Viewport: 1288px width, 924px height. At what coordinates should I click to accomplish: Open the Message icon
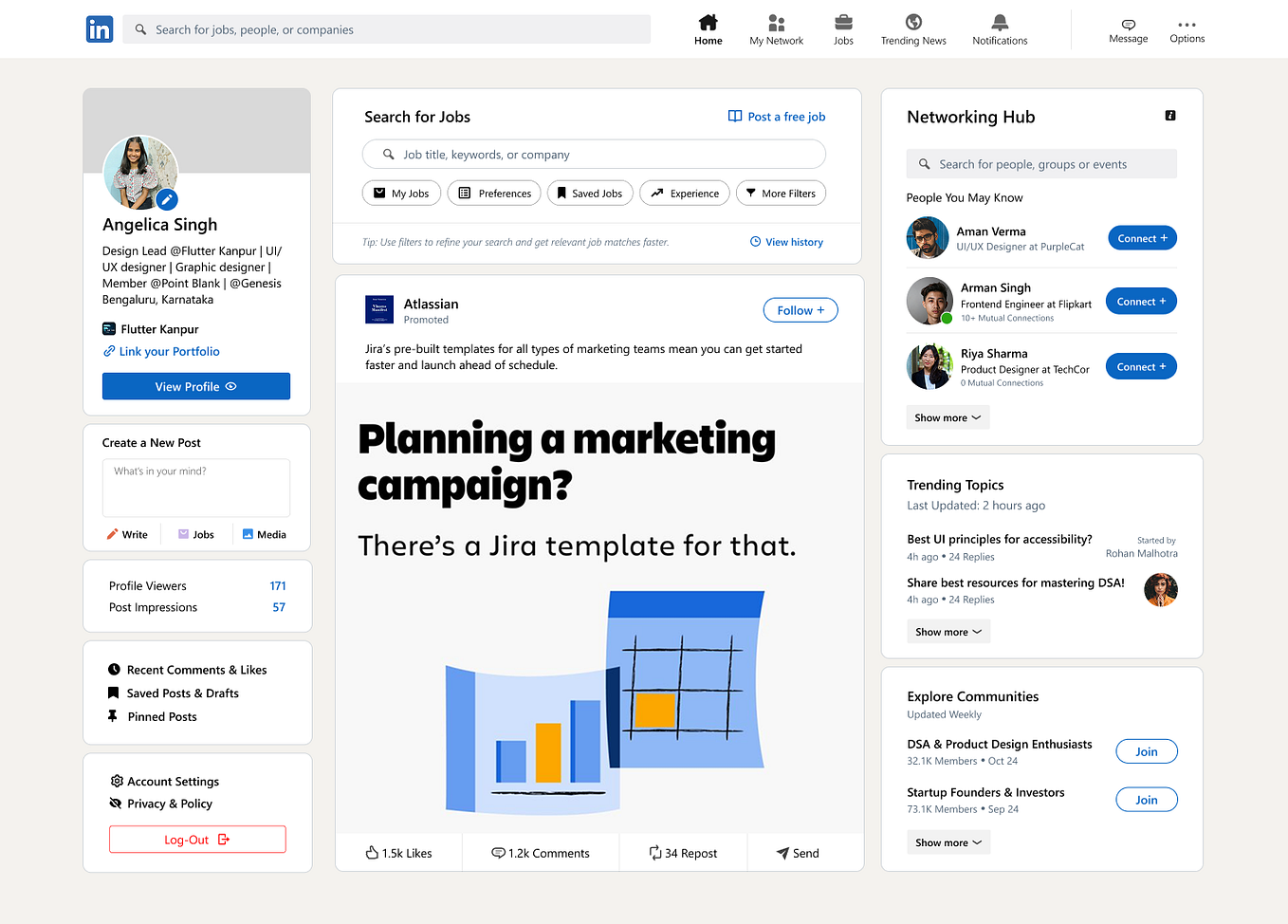point(1128,28)
